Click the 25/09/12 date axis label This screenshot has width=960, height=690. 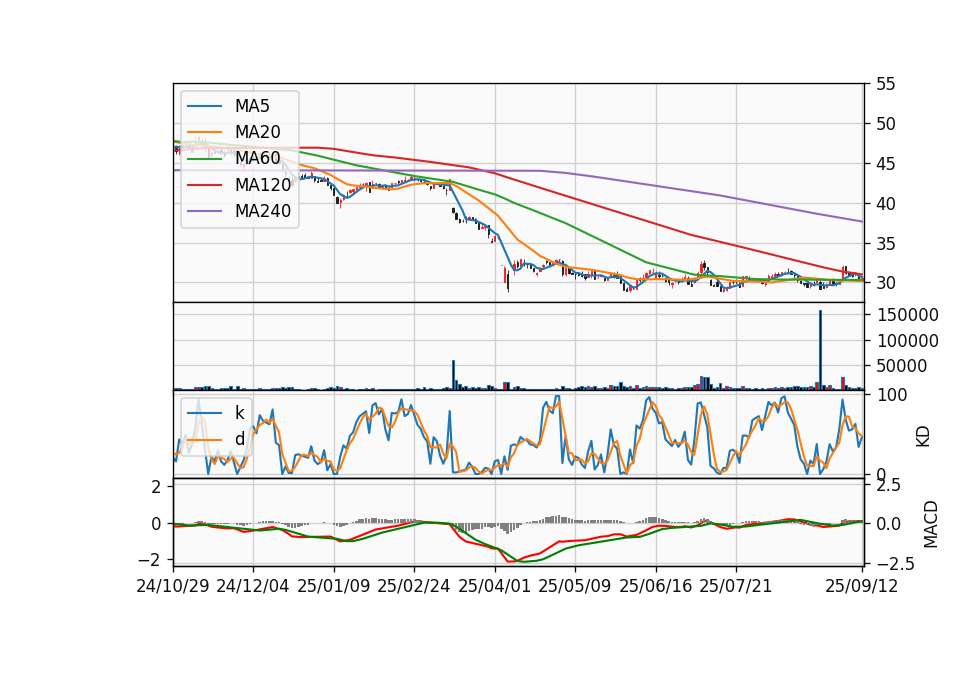click(x=862, y=586)
